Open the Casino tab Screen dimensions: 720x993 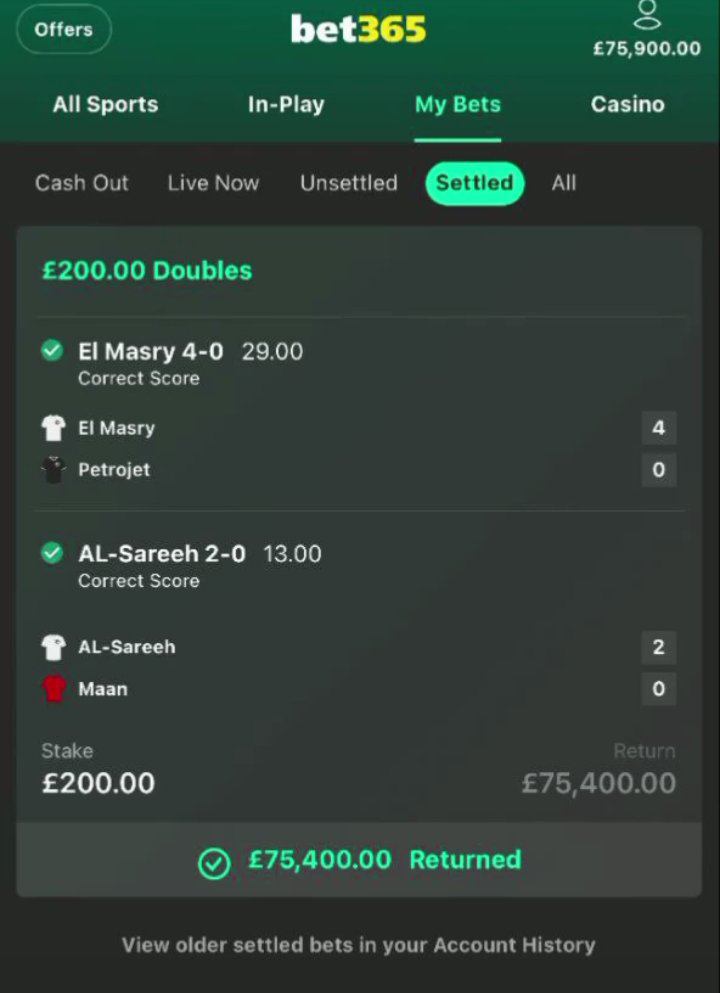[628, 104]
